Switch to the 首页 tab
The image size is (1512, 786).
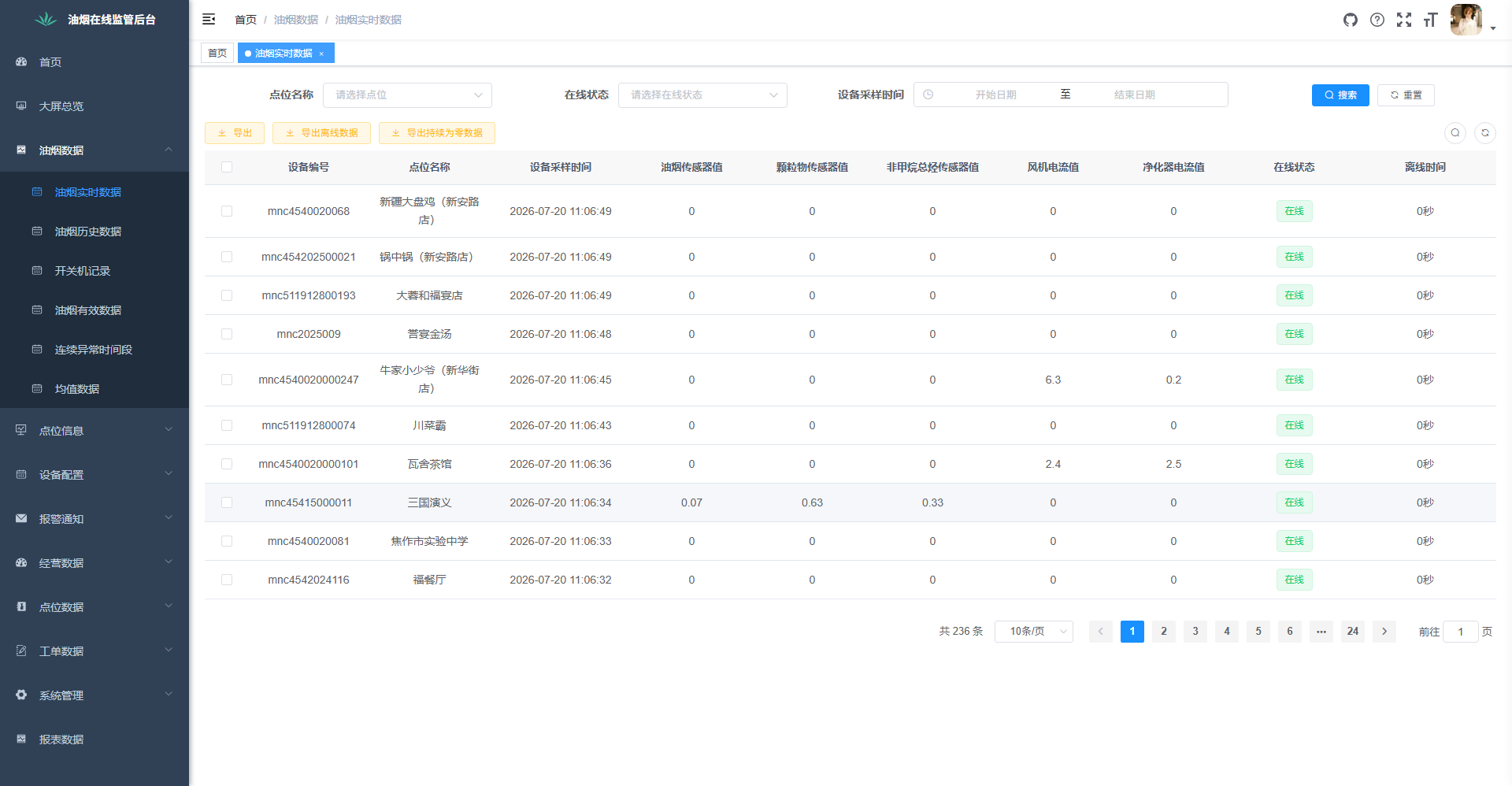pos(217,54)
